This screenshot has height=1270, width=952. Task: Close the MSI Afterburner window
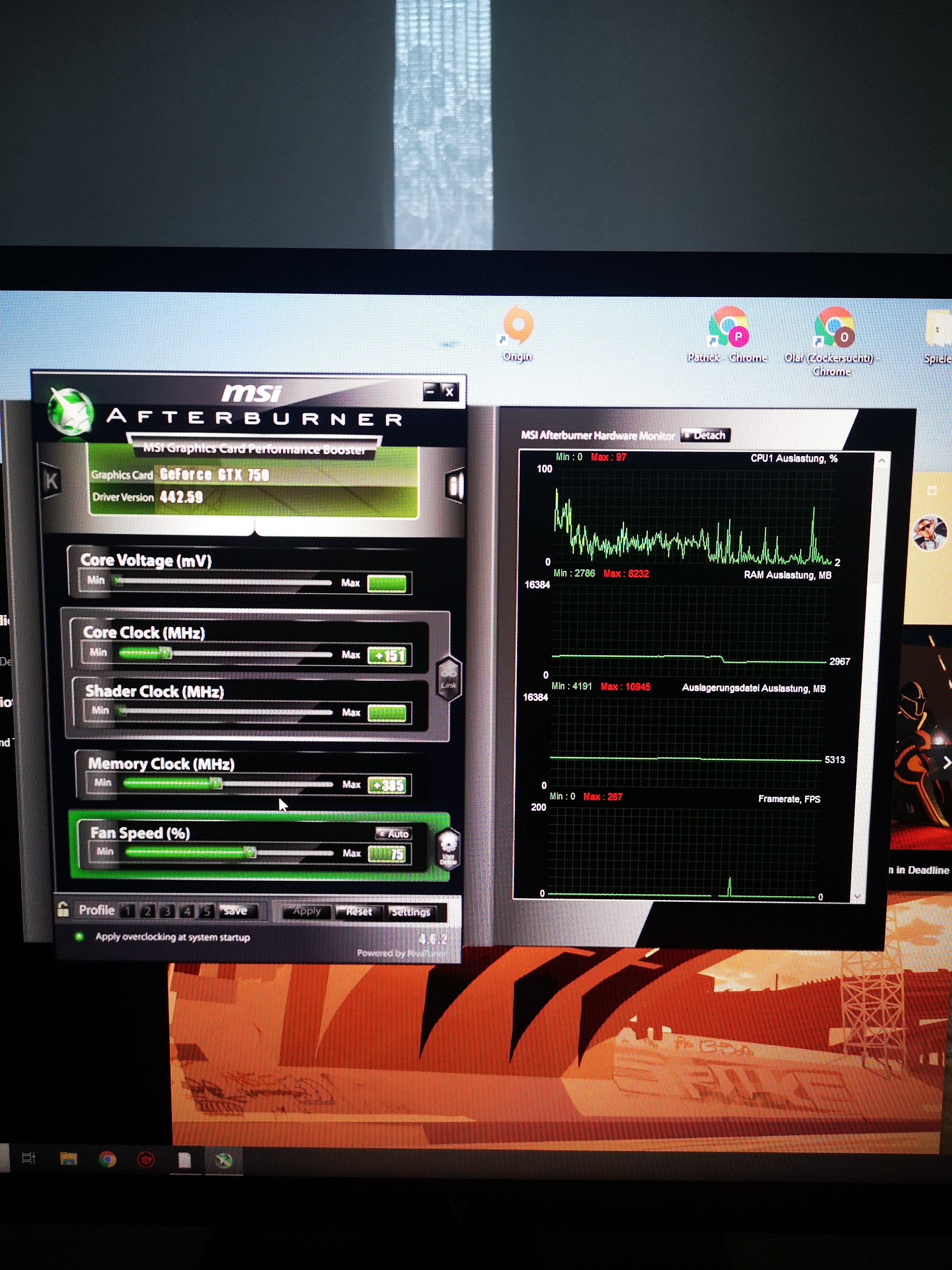click(x=450, y=392)
